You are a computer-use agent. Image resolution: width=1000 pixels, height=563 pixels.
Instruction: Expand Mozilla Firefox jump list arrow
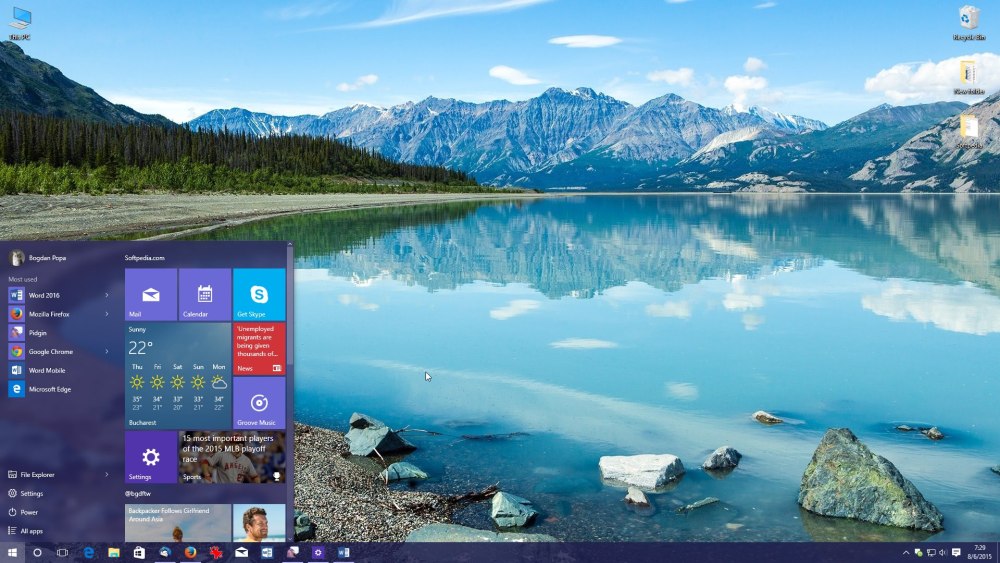[x=107, y=314]
